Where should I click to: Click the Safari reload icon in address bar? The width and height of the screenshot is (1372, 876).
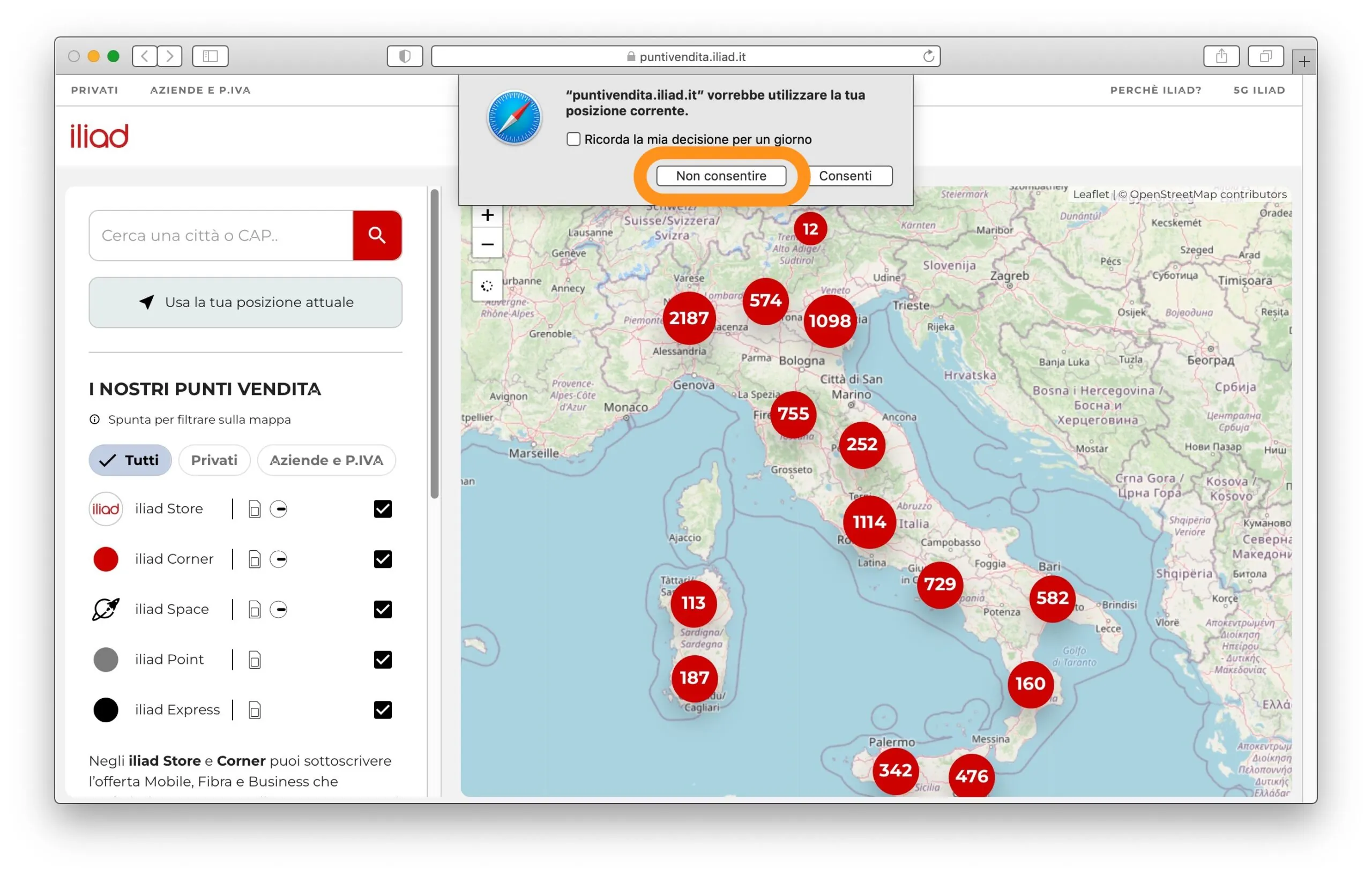[x=928, y=56]
